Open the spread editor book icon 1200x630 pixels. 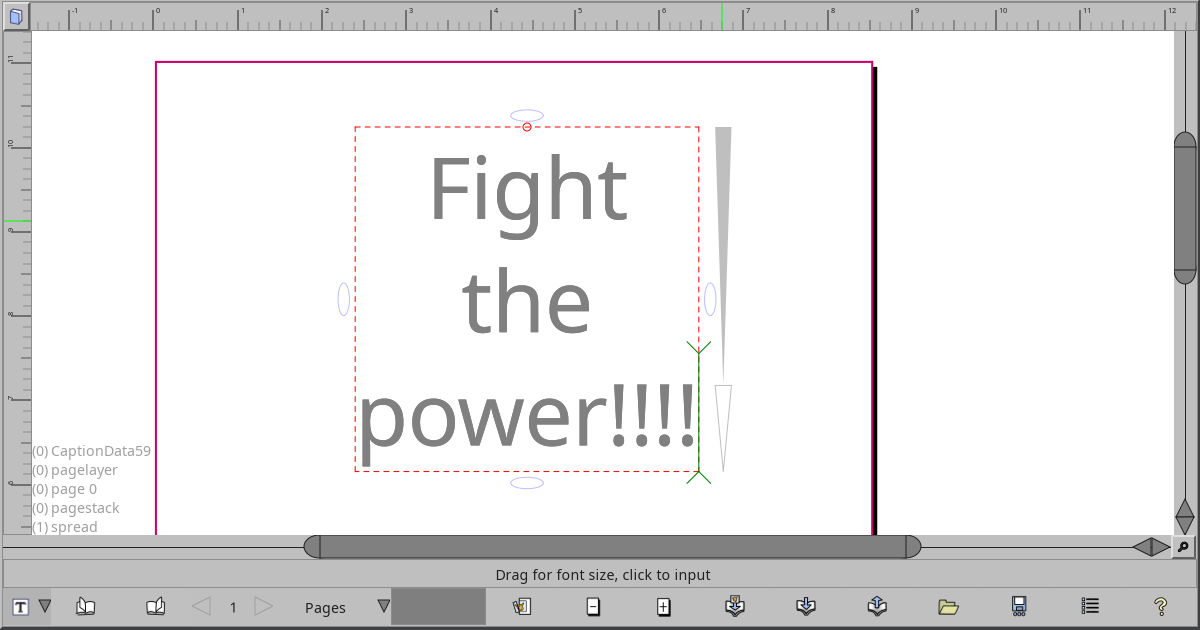(x=85, y=606)
